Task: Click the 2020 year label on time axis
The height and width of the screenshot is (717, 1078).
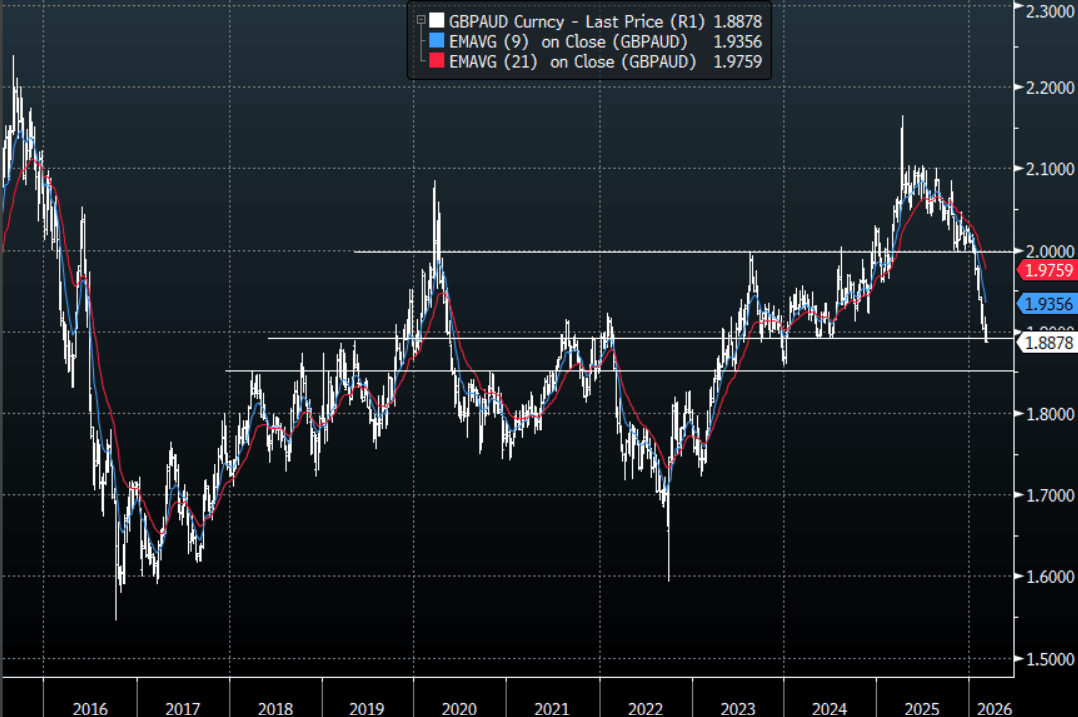Action: coord(459,708)
